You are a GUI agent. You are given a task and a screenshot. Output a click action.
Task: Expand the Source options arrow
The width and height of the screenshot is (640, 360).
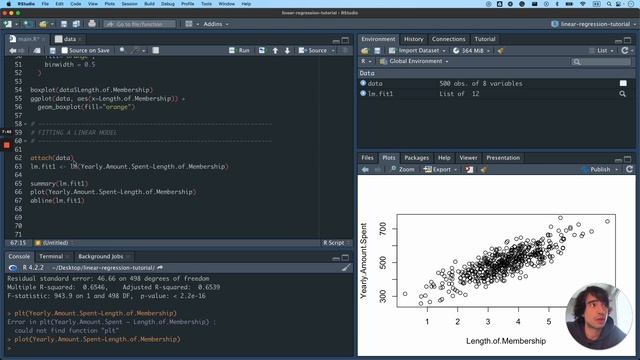333,51
